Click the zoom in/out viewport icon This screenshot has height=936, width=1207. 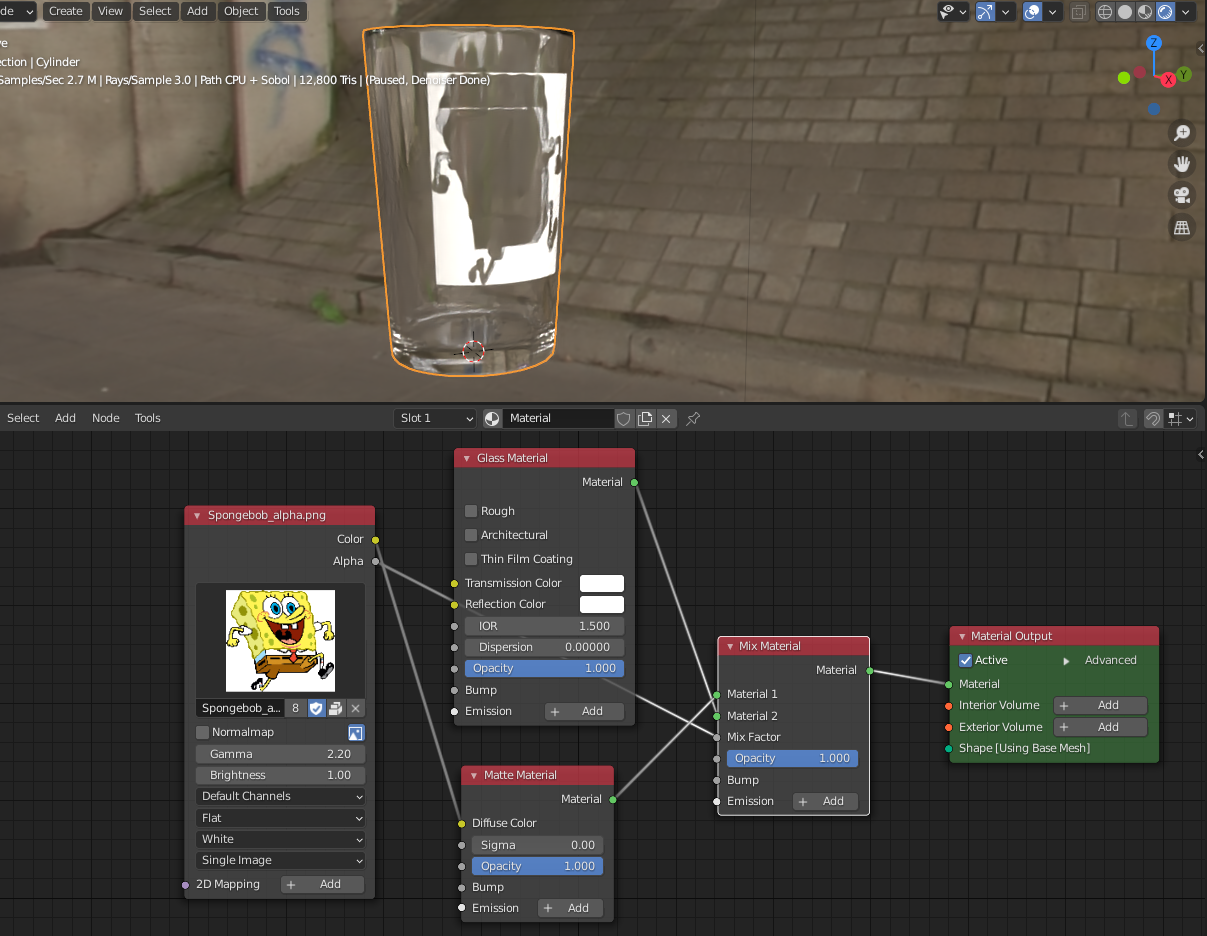1182,133
